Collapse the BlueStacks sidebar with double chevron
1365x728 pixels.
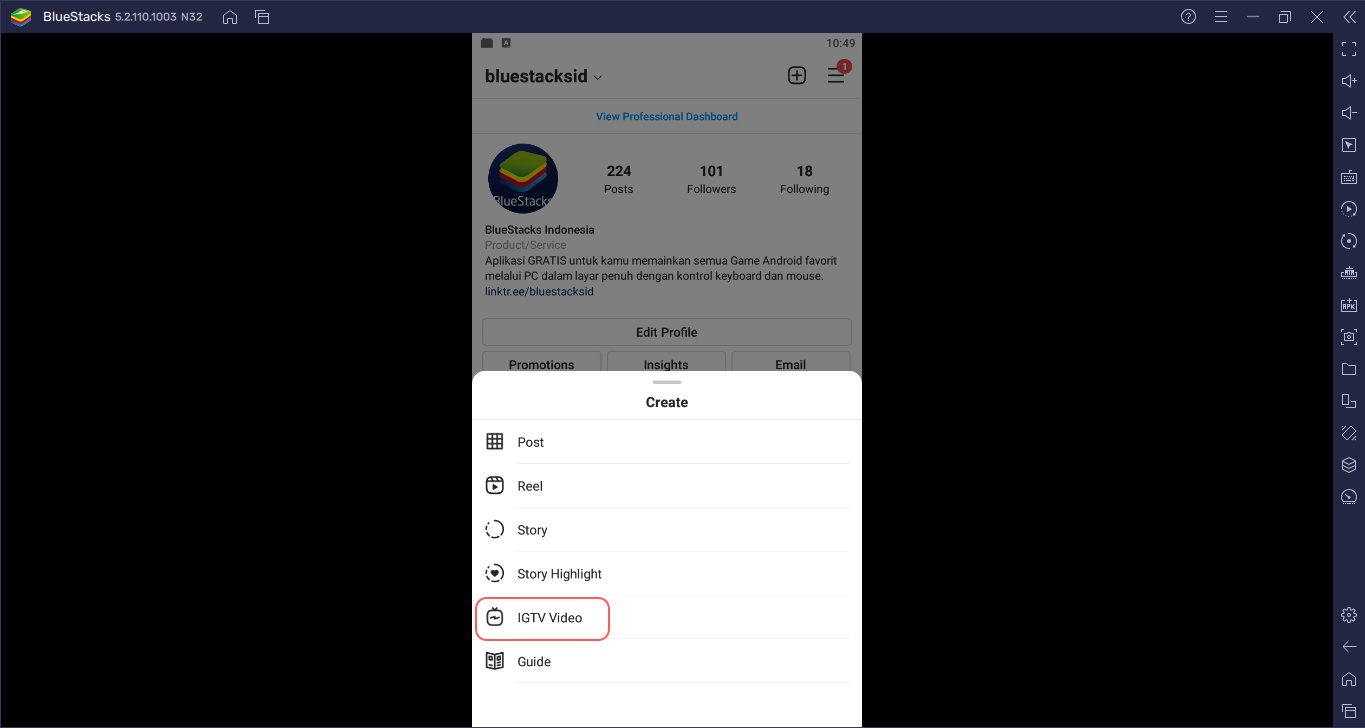tap(1348, 17)
